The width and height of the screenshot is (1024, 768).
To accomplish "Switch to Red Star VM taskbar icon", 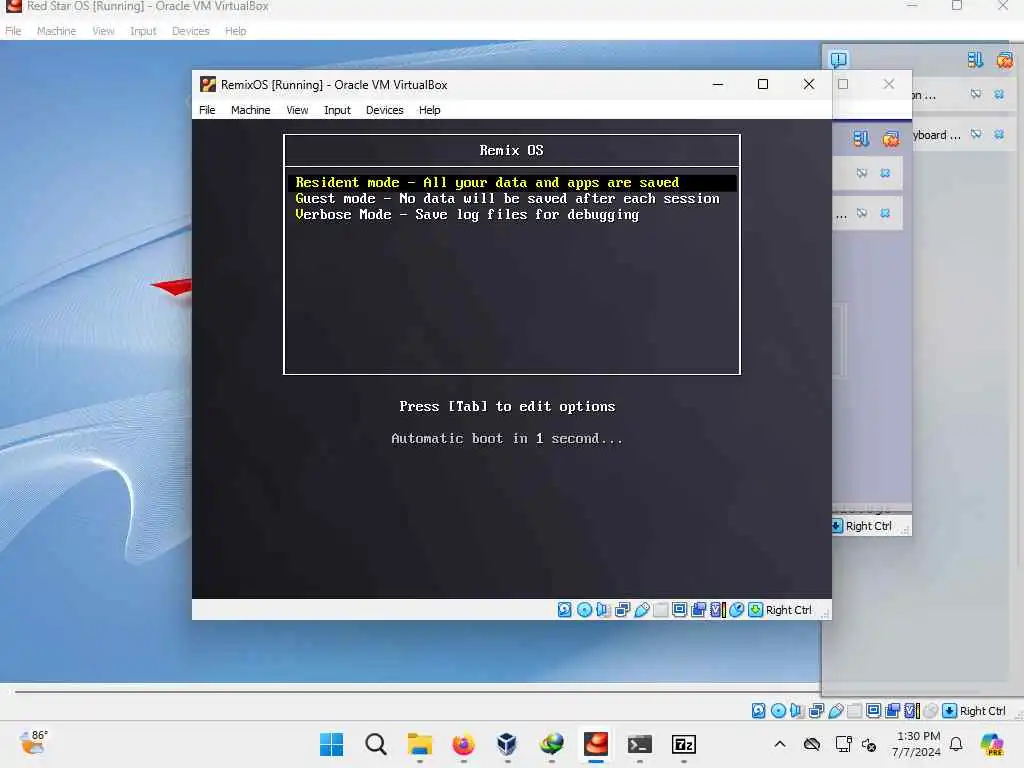I will point(596,744).
